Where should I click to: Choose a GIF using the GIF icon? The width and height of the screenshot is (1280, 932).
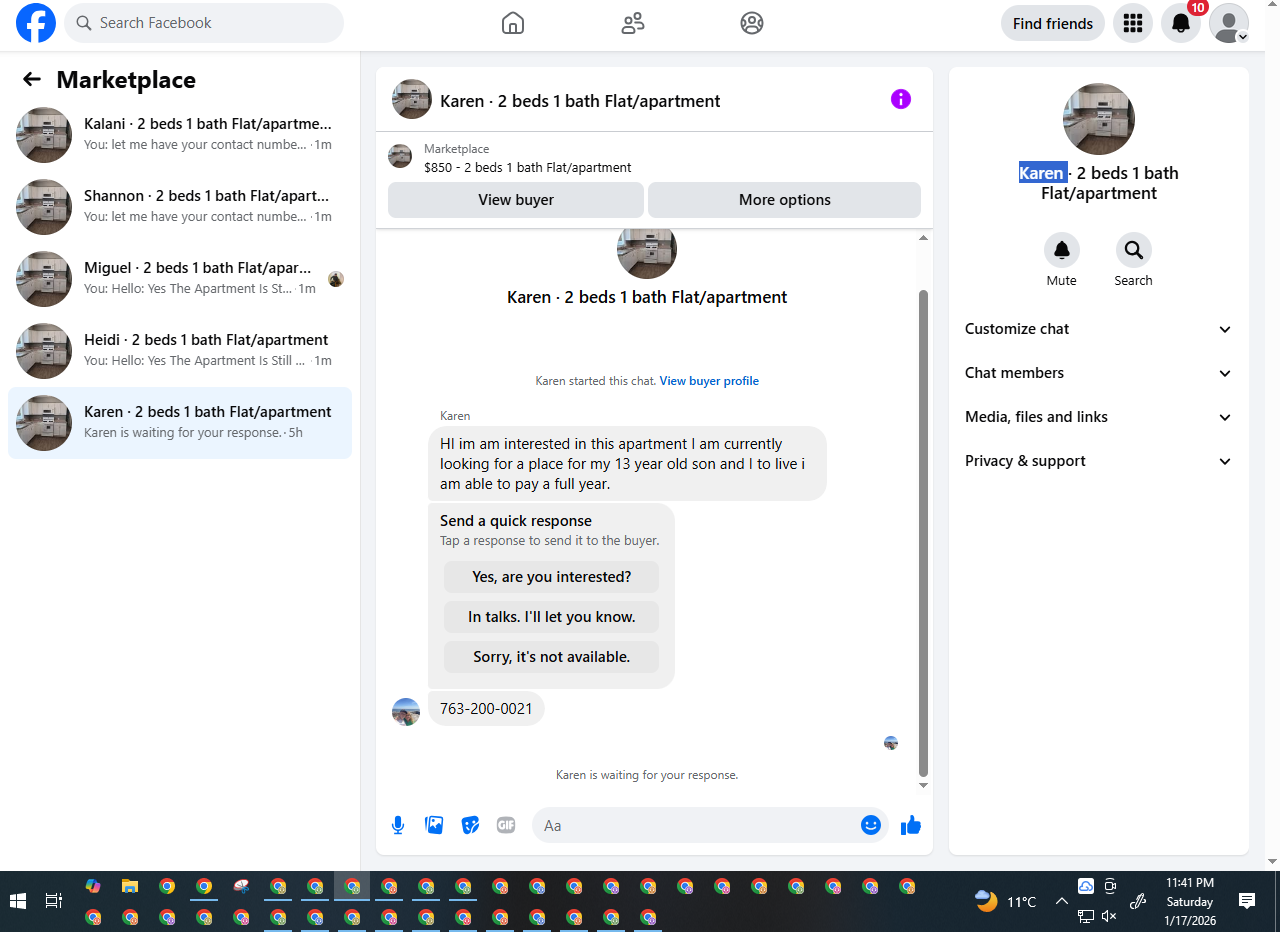tap(506, 825)
